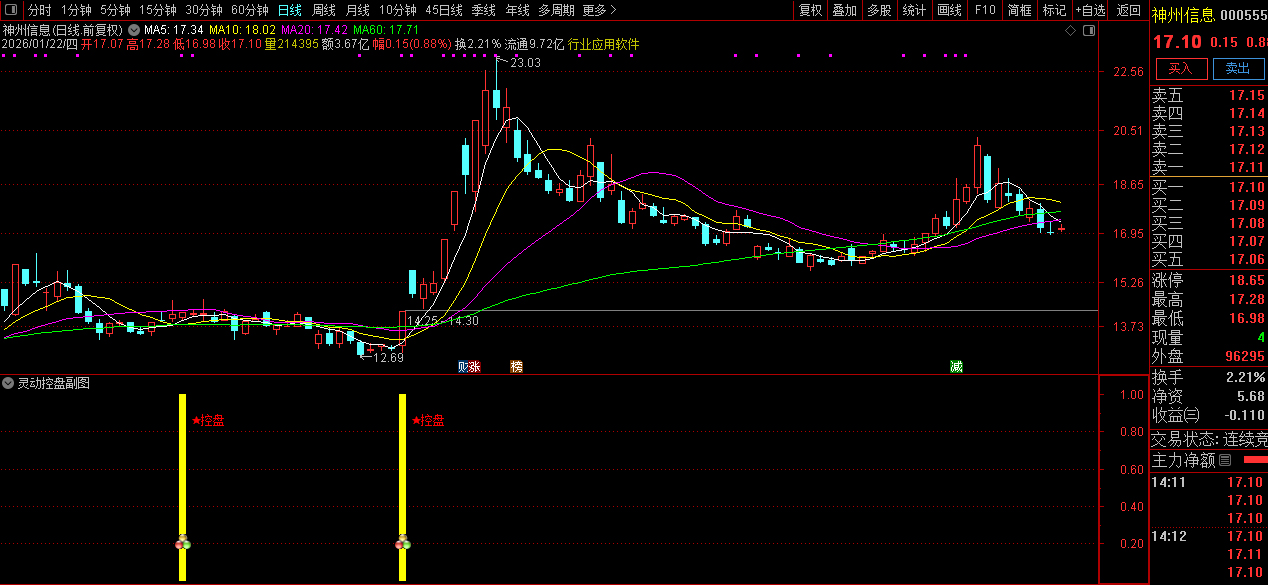Screen dimensions: 1268x585
Task: Click the MA10: 18.02 indicator label
Action: pyautogui.click(x=242, y=30)
